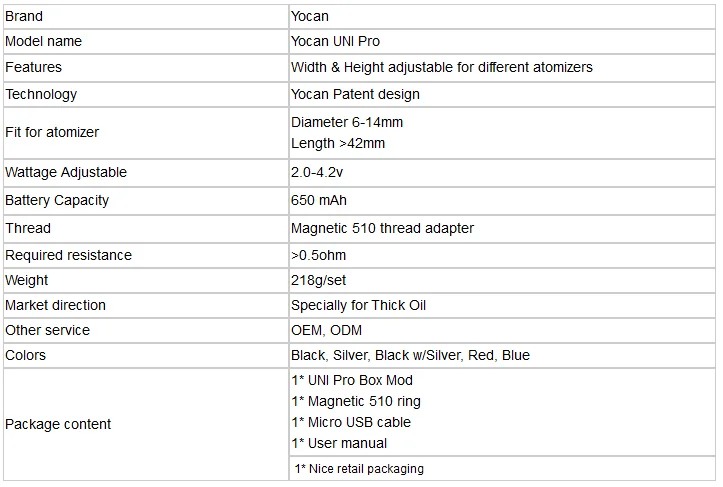Select the Yocan UNI Pro model name
Image resolution: width=723 pixels, height=487 pixels.
click(335, 41)
